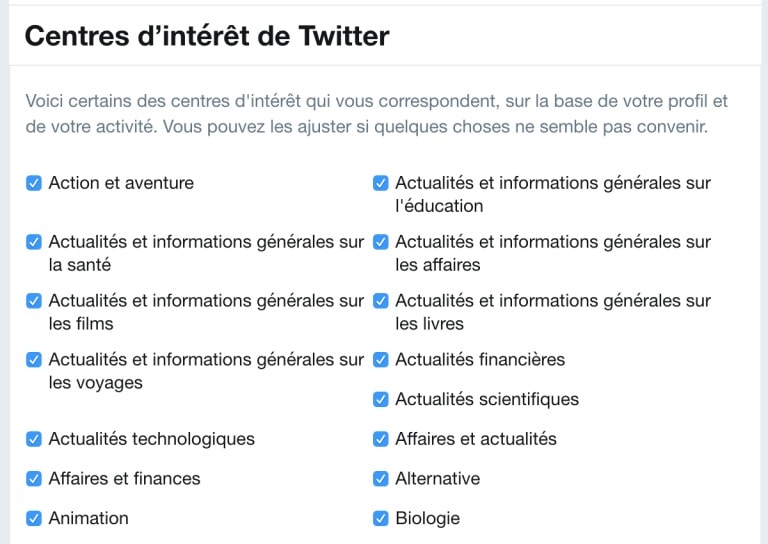Click the Actualités scientifiques label
The image size is (768, 544).
coord(486,400)
